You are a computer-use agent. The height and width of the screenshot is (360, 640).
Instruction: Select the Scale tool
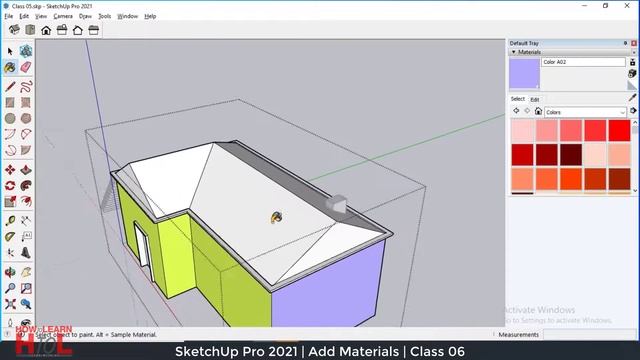click(x=10, y=202)
